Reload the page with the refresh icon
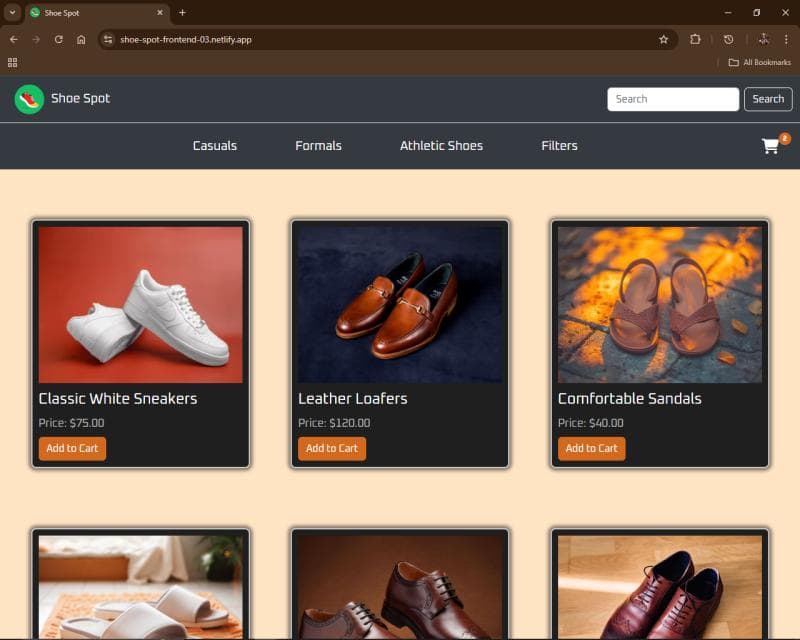 click(59, 39)
